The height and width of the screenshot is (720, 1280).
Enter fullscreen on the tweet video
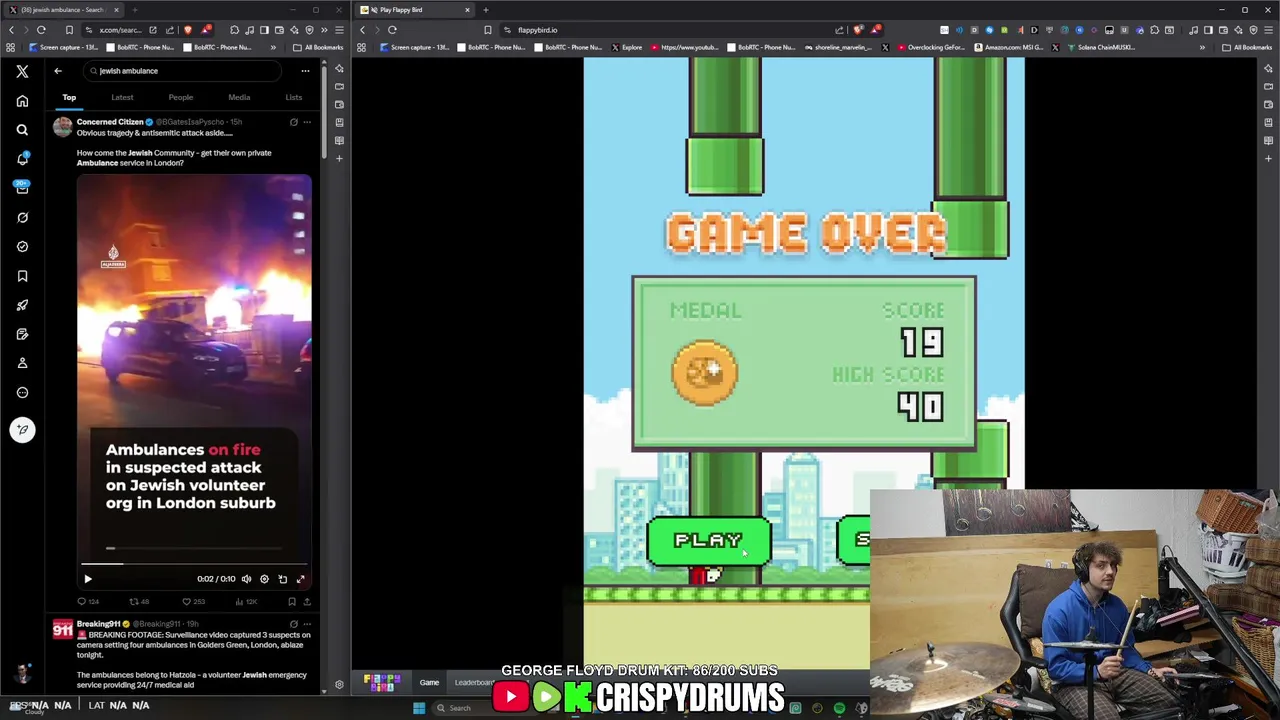click(300, 579)
